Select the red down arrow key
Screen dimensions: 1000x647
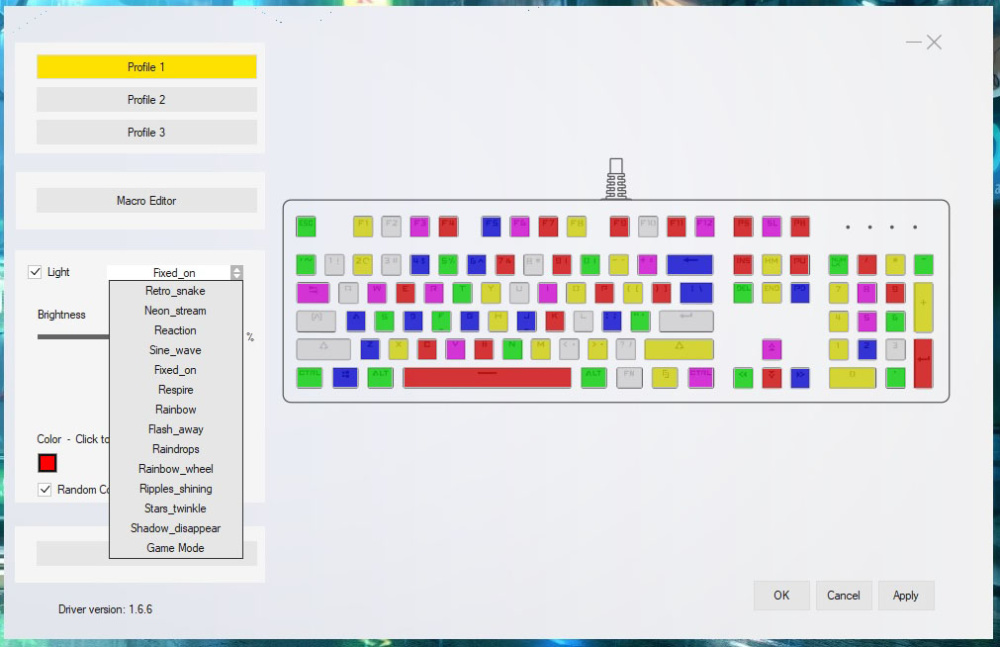[x=772, y=378]
